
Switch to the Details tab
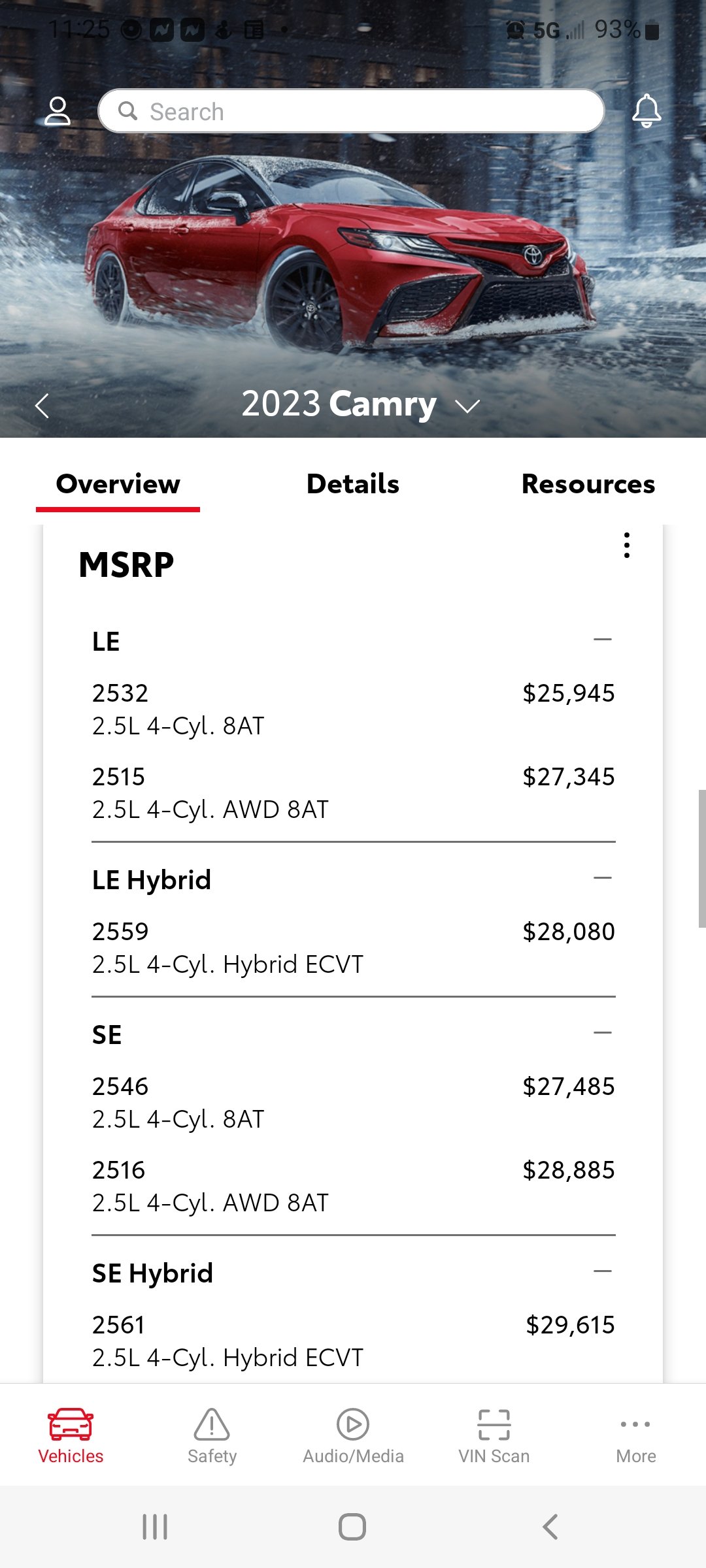(353, 484)
